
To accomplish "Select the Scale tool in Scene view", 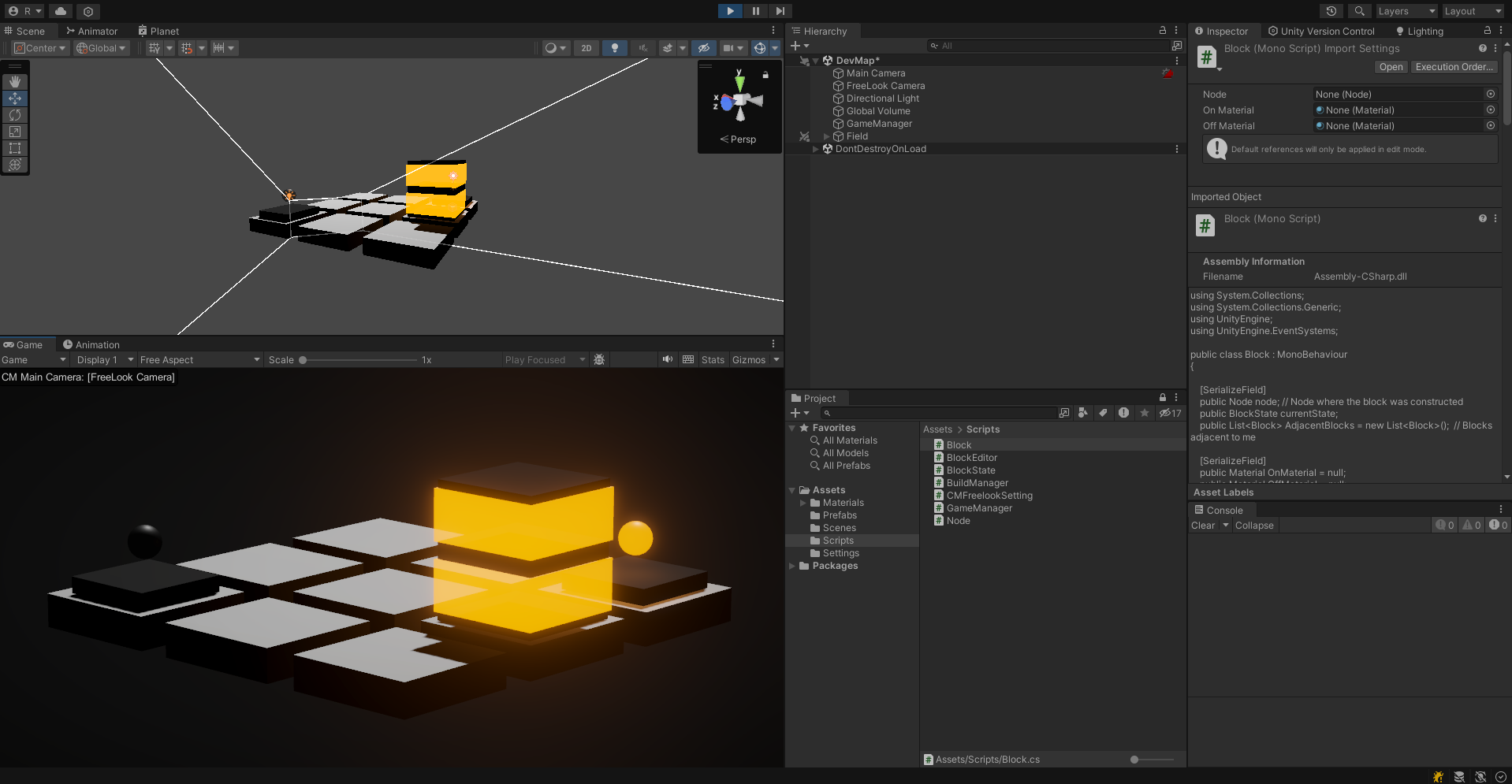I will pos(15,132).
